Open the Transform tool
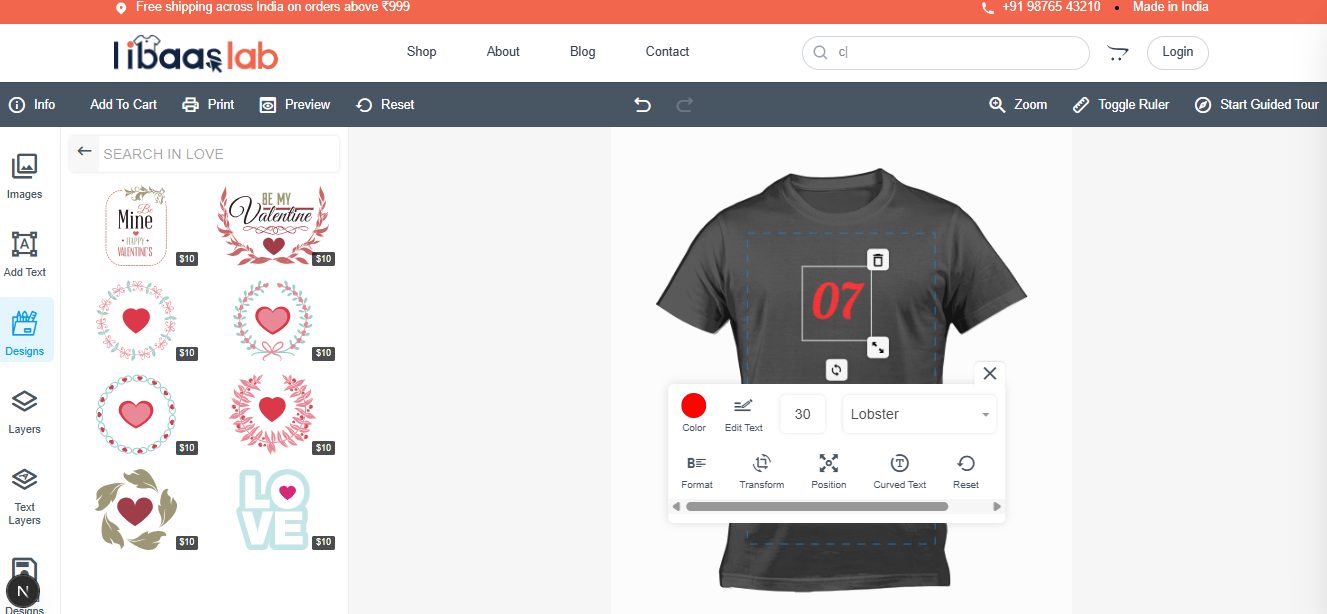The height and width of the screenshot is (614, 1327). click(x=761, y=471)
